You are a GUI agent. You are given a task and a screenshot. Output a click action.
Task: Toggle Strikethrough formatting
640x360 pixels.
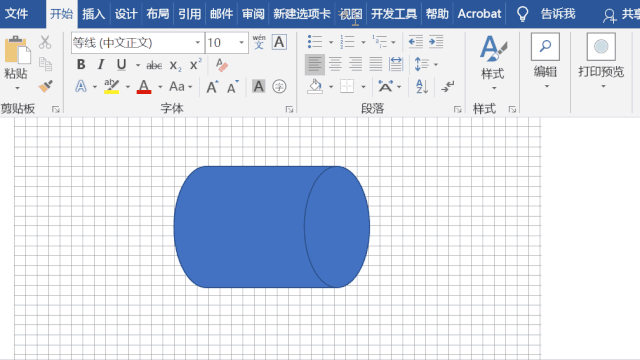(x=154, y=65)
